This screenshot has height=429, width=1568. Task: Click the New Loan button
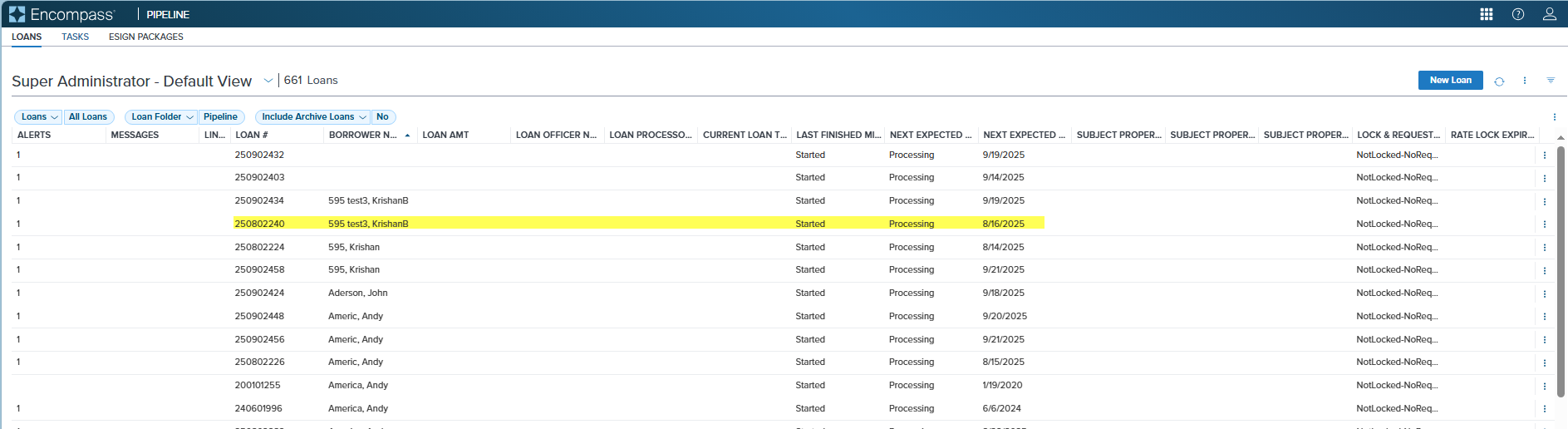(1450, 81)
